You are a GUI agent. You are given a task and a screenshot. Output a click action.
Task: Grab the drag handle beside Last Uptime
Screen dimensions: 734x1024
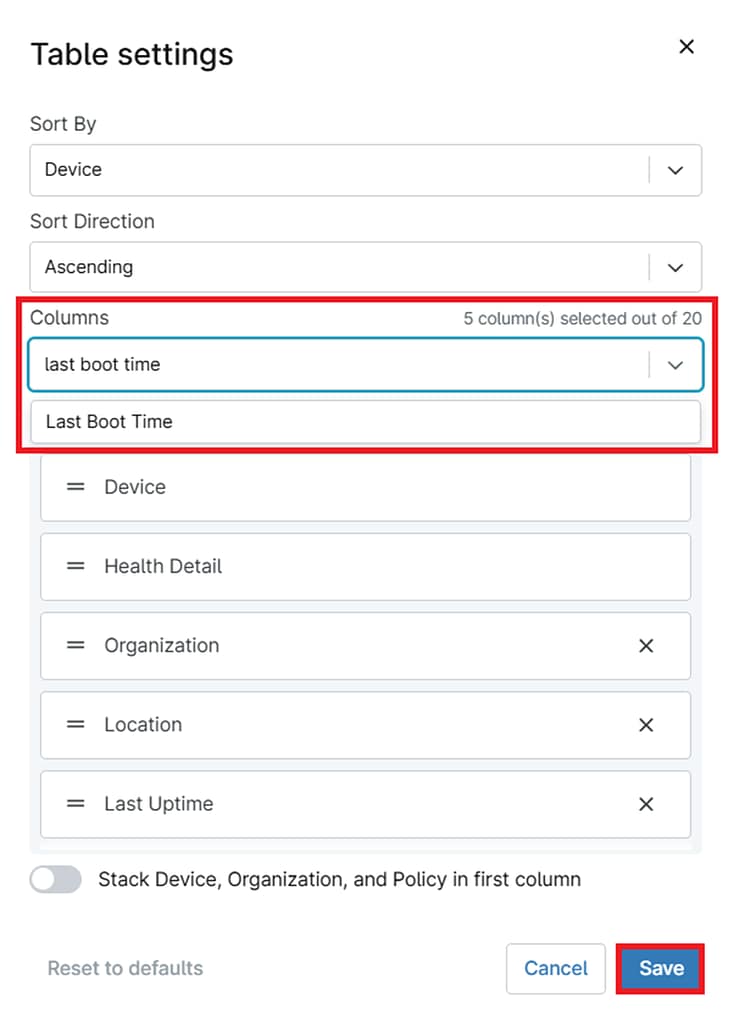76,804
